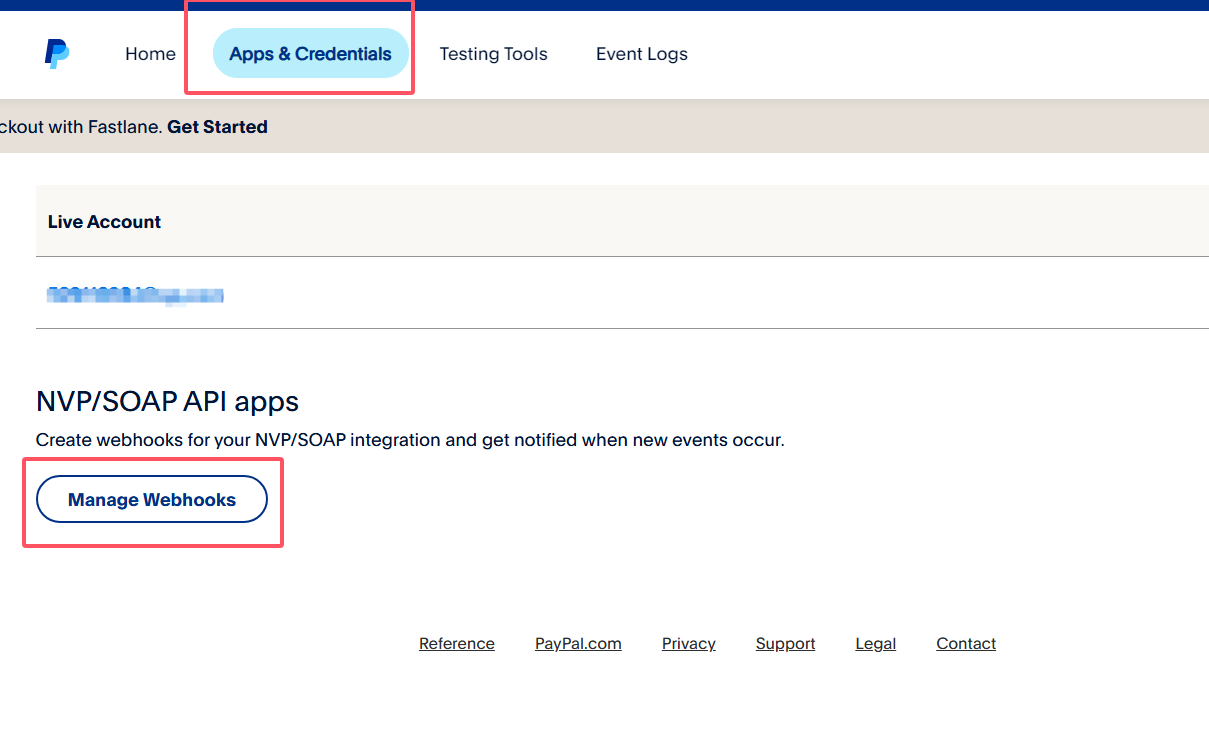
Task: Open the Privacy footer link
Action: point(689,644)
